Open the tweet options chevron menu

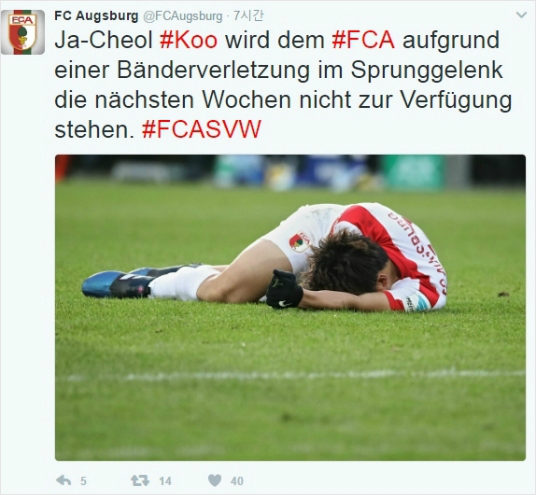point(522,15)
